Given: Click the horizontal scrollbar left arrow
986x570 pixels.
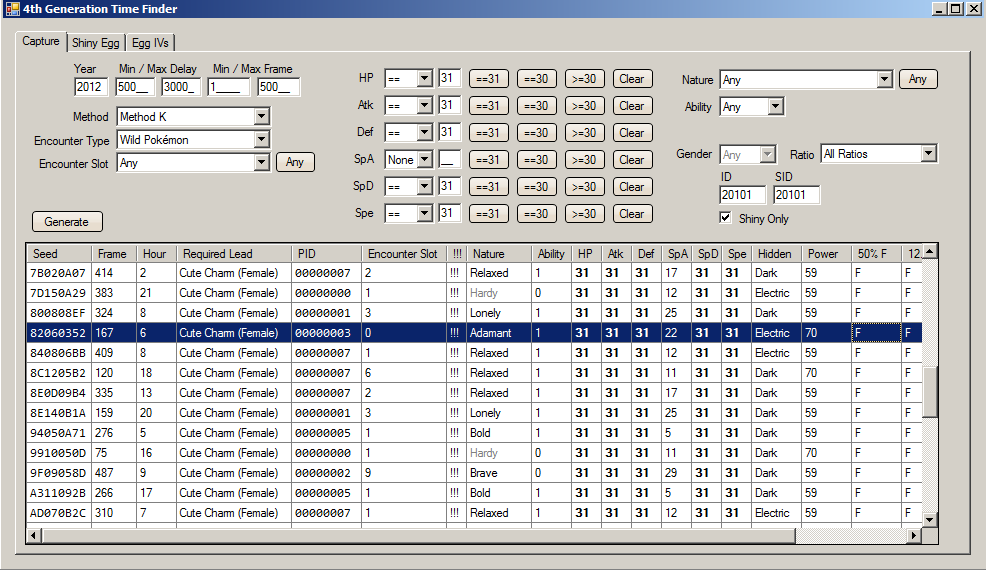Looking at the screenshot, I should 34,535.
